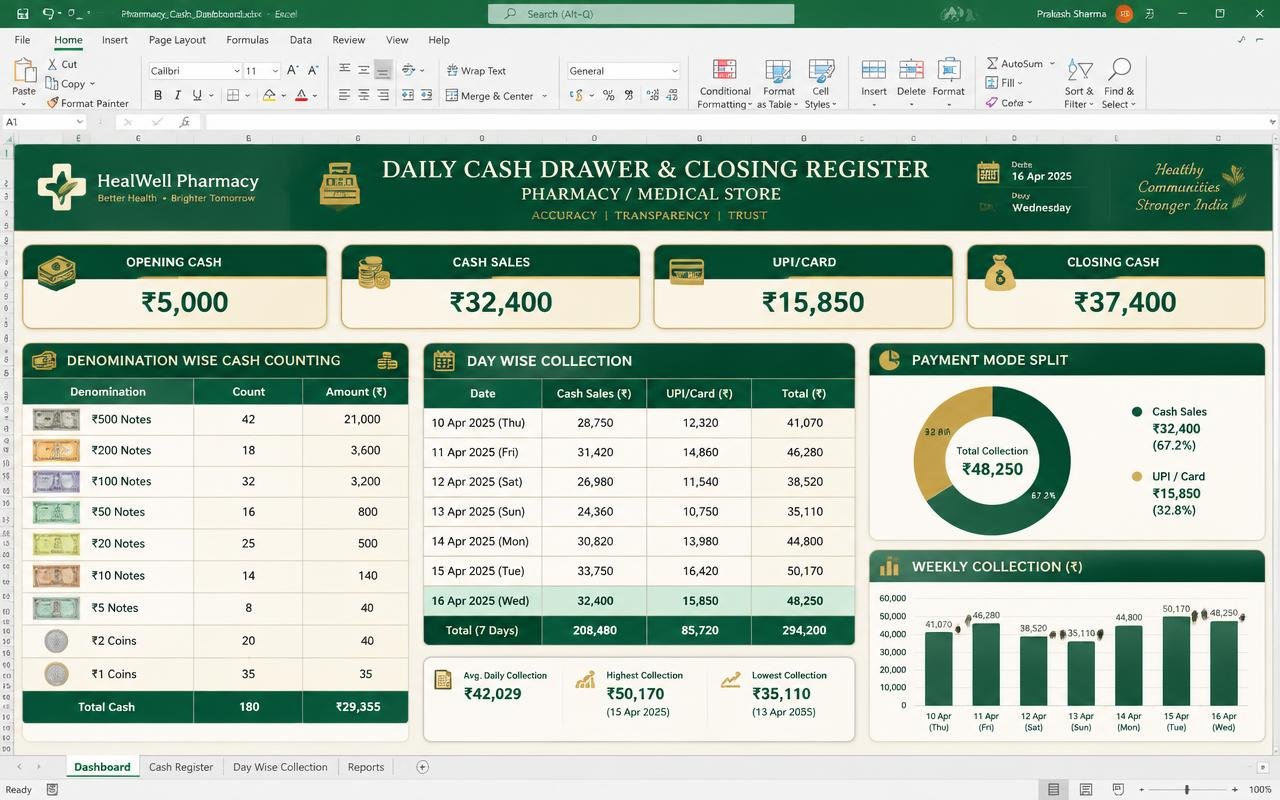The height and width of the screenshot is (800, 1280).
Task: Apply Comma Style format
Action: click(628, 95)
